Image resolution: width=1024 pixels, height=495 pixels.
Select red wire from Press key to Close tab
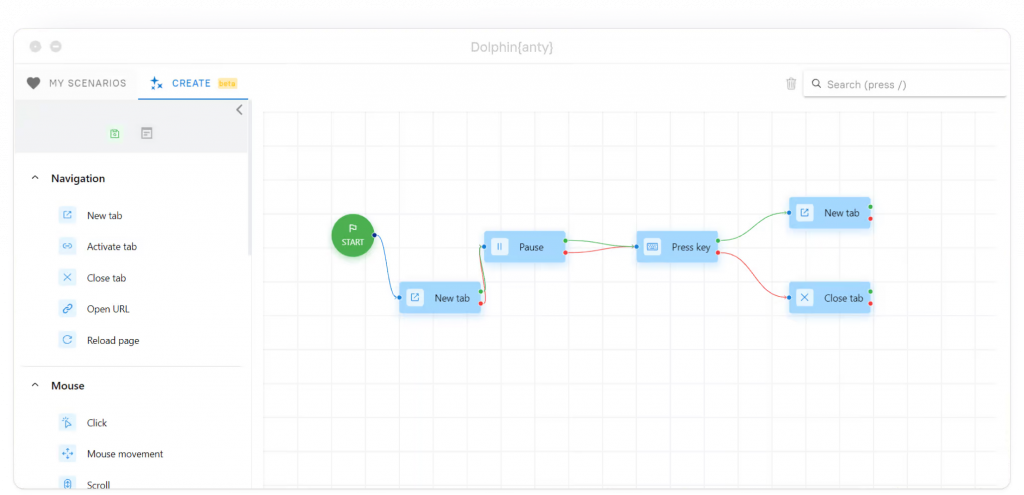[x=754, y=275]
